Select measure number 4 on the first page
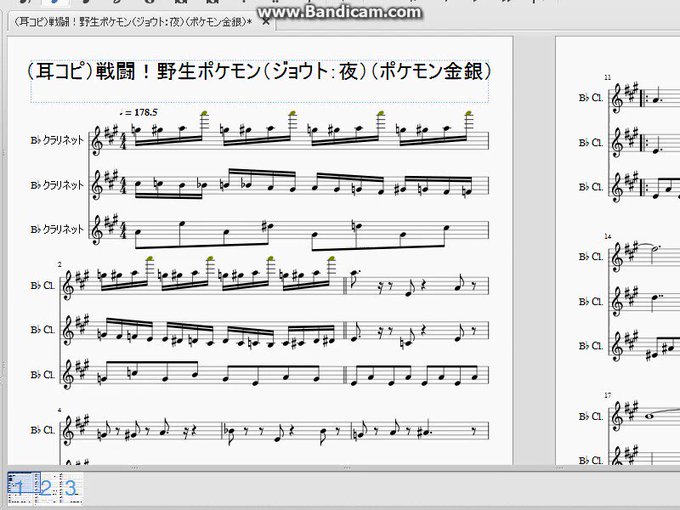 pos(59,410)
